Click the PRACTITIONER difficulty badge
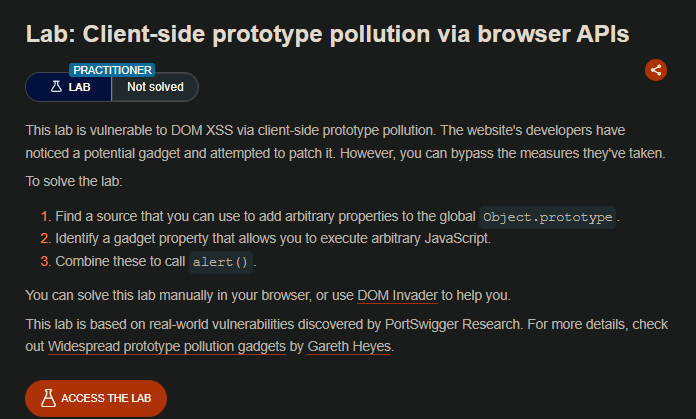The height and width of the screenshot is (419, 696). pos(111,69)
